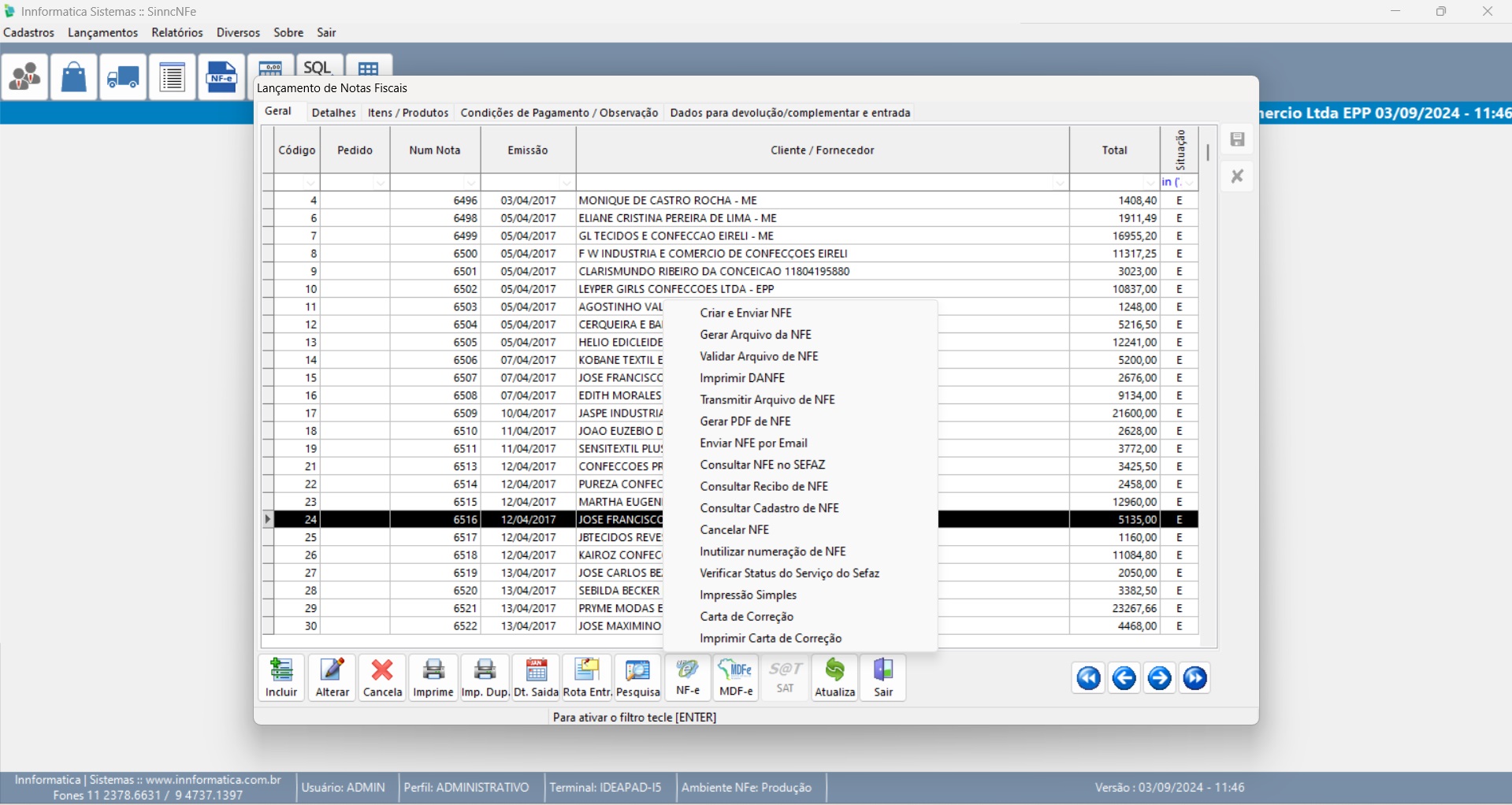Go to previous record arrow

pyautogui.click(x=1124, y=678)
